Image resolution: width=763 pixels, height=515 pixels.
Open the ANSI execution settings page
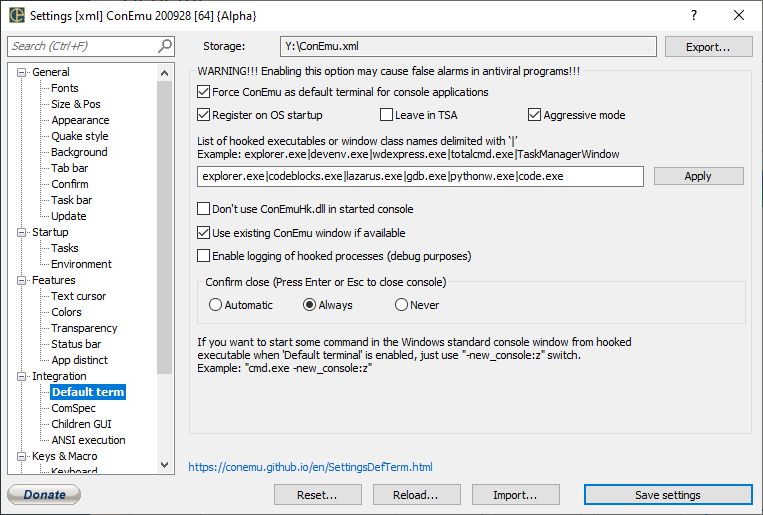tap(88, 441)
